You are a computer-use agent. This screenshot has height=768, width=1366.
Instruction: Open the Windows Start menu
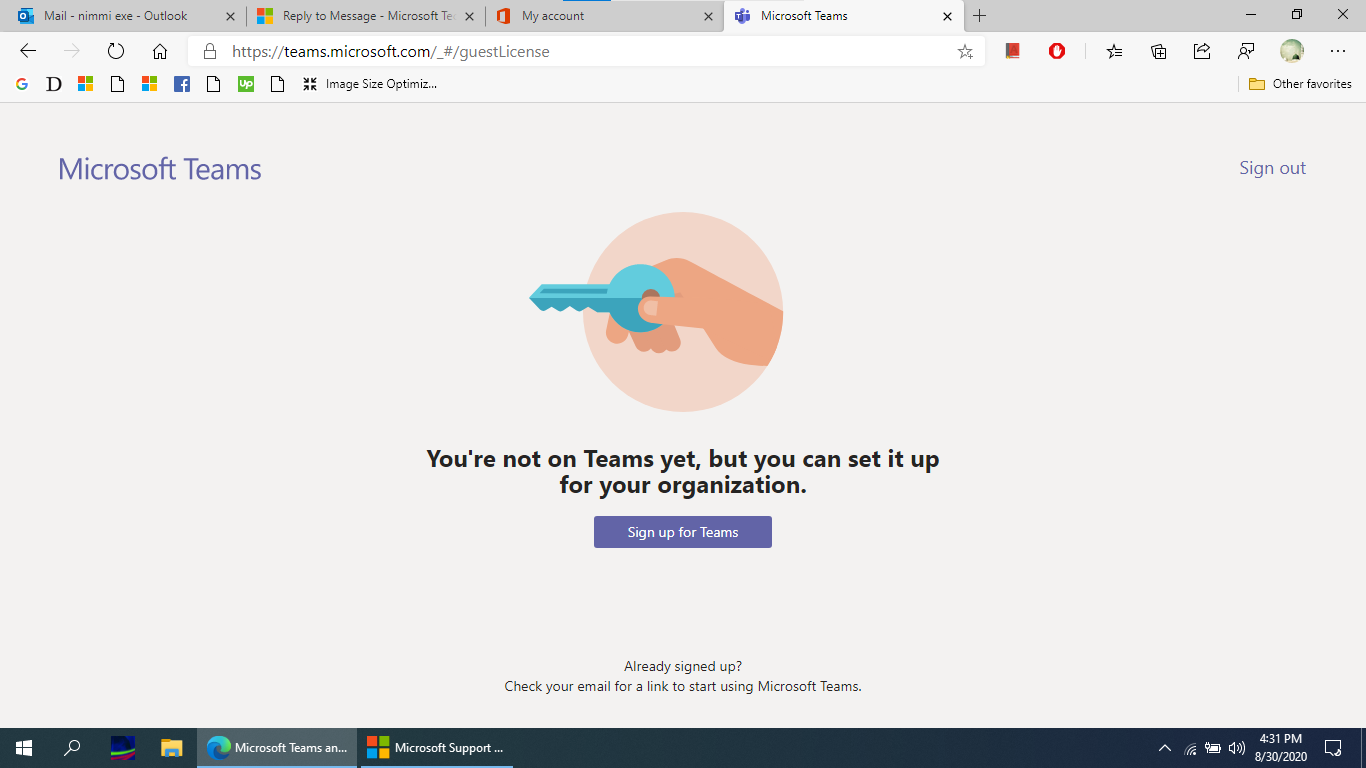(24, 748)
